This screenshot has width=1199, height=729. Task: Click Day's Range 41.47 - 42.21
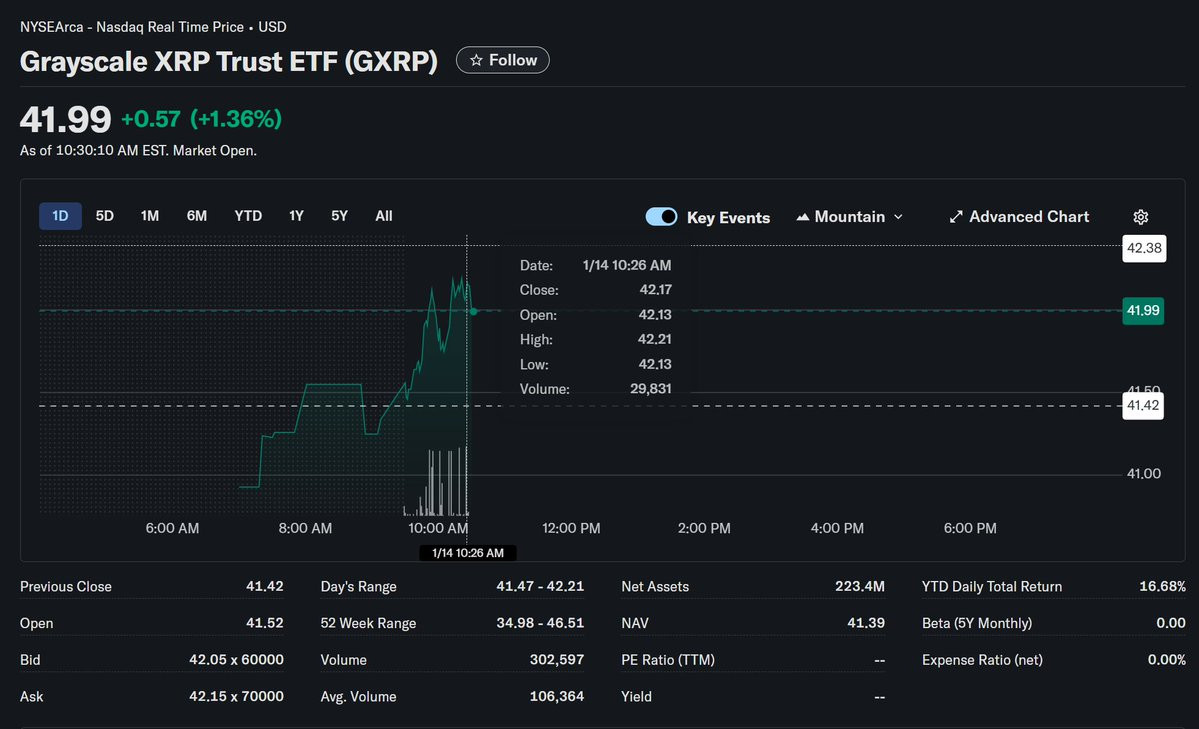(540, 587)
